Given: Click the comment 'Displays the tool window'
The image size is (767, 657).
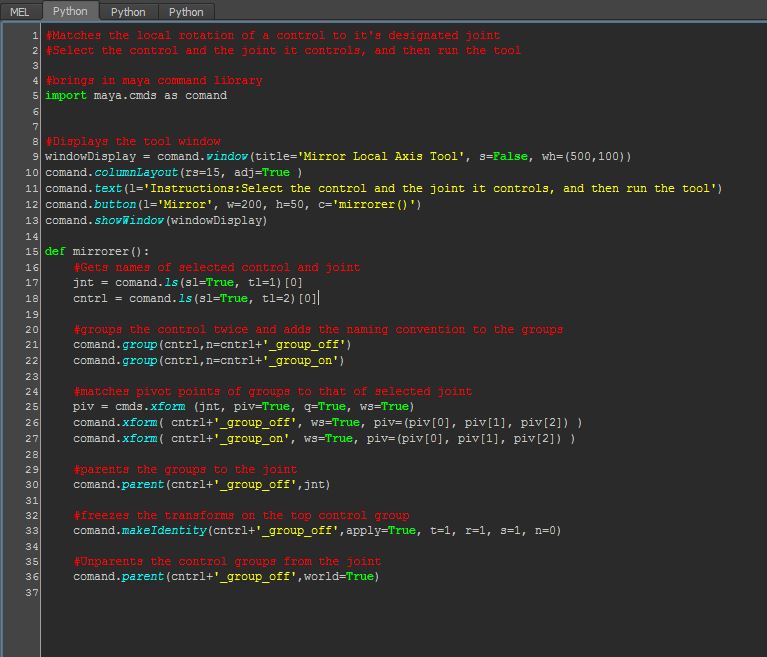Looking at the screenshot, I should tap(133, 141).
